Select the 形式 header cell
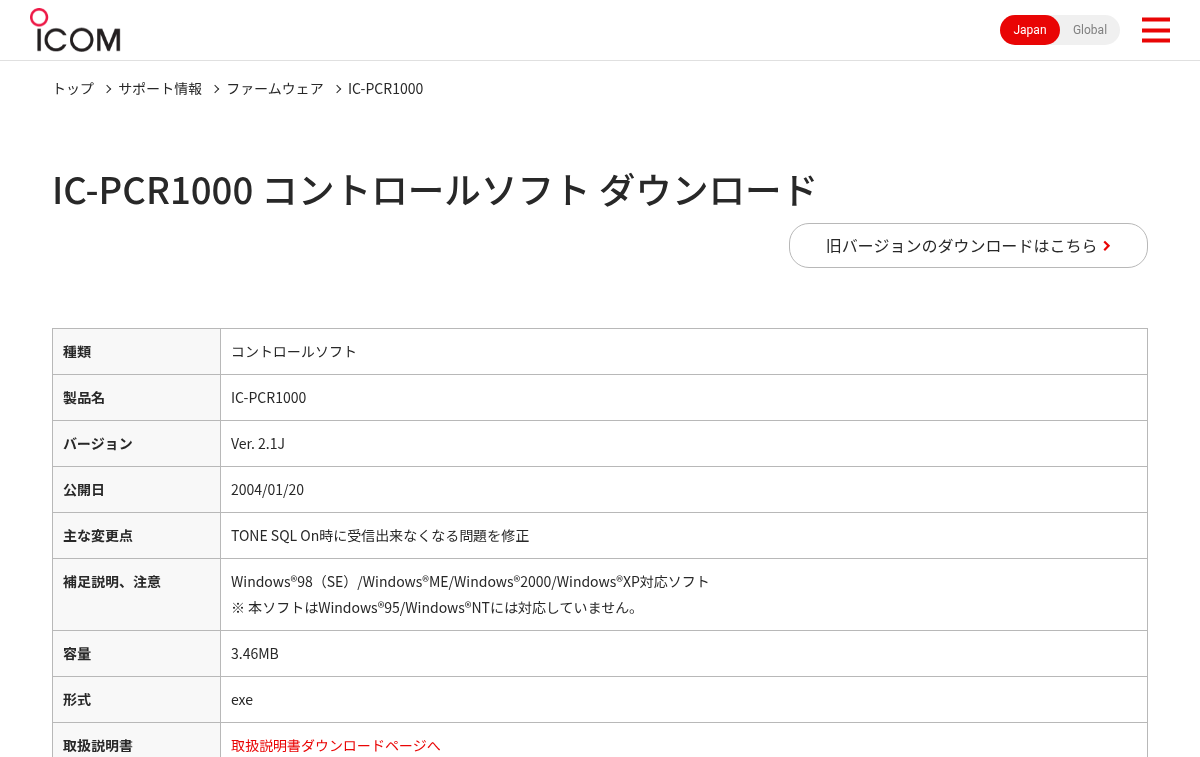 pos(136,699)
